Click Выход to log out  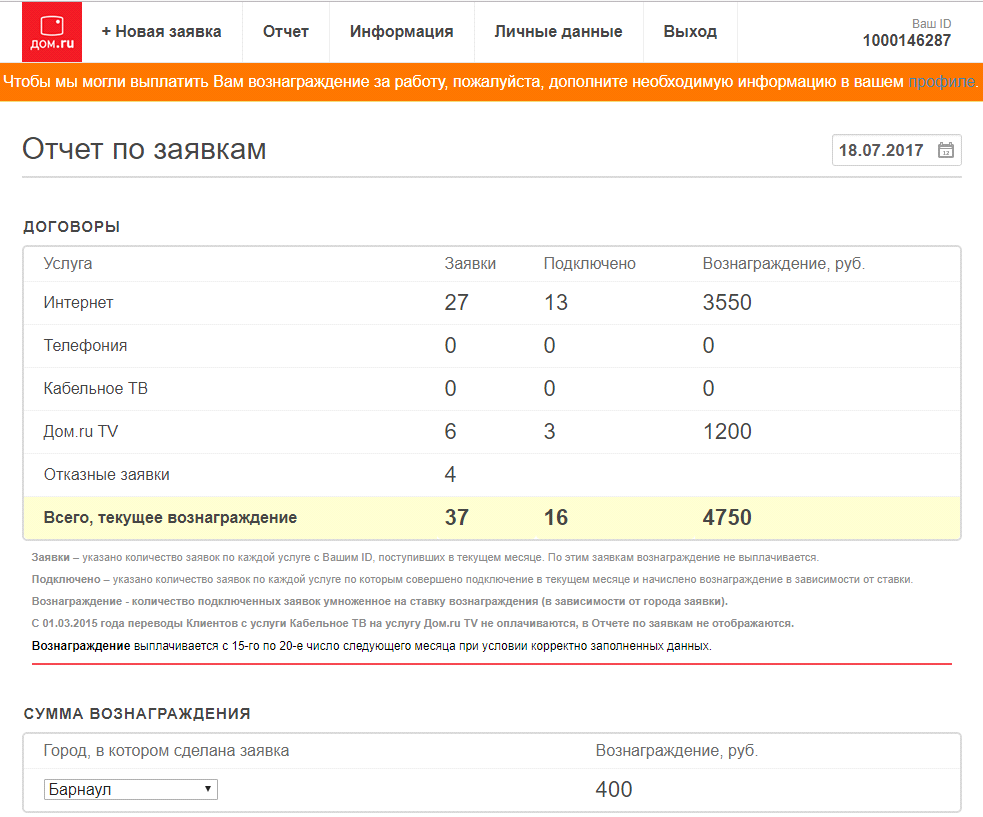click(x=690, y=32)
